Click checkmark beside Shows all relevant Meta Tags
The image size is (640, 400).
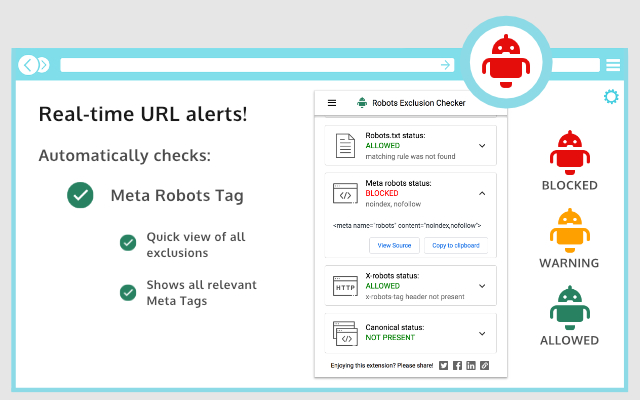[x=127, y=292]
